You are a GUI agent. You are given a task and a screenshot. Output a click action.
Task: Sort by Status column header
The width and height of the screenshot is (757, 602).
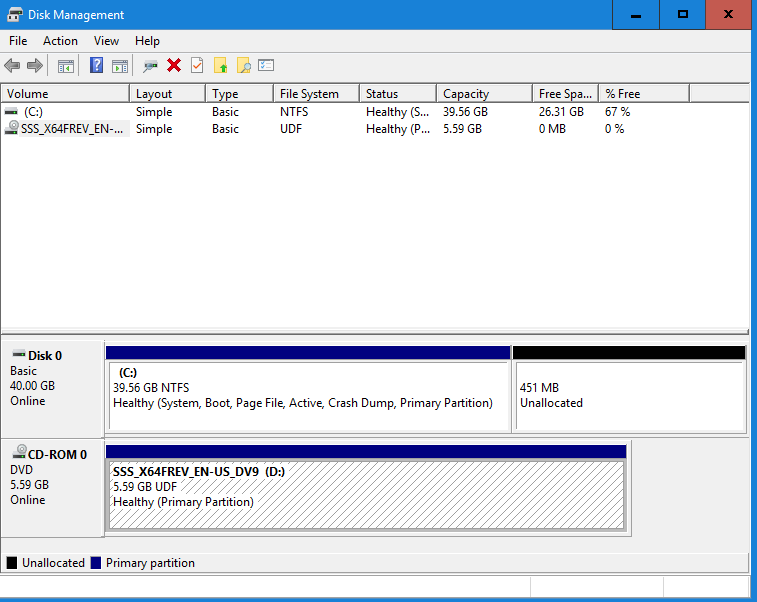[x=398, y=94]
